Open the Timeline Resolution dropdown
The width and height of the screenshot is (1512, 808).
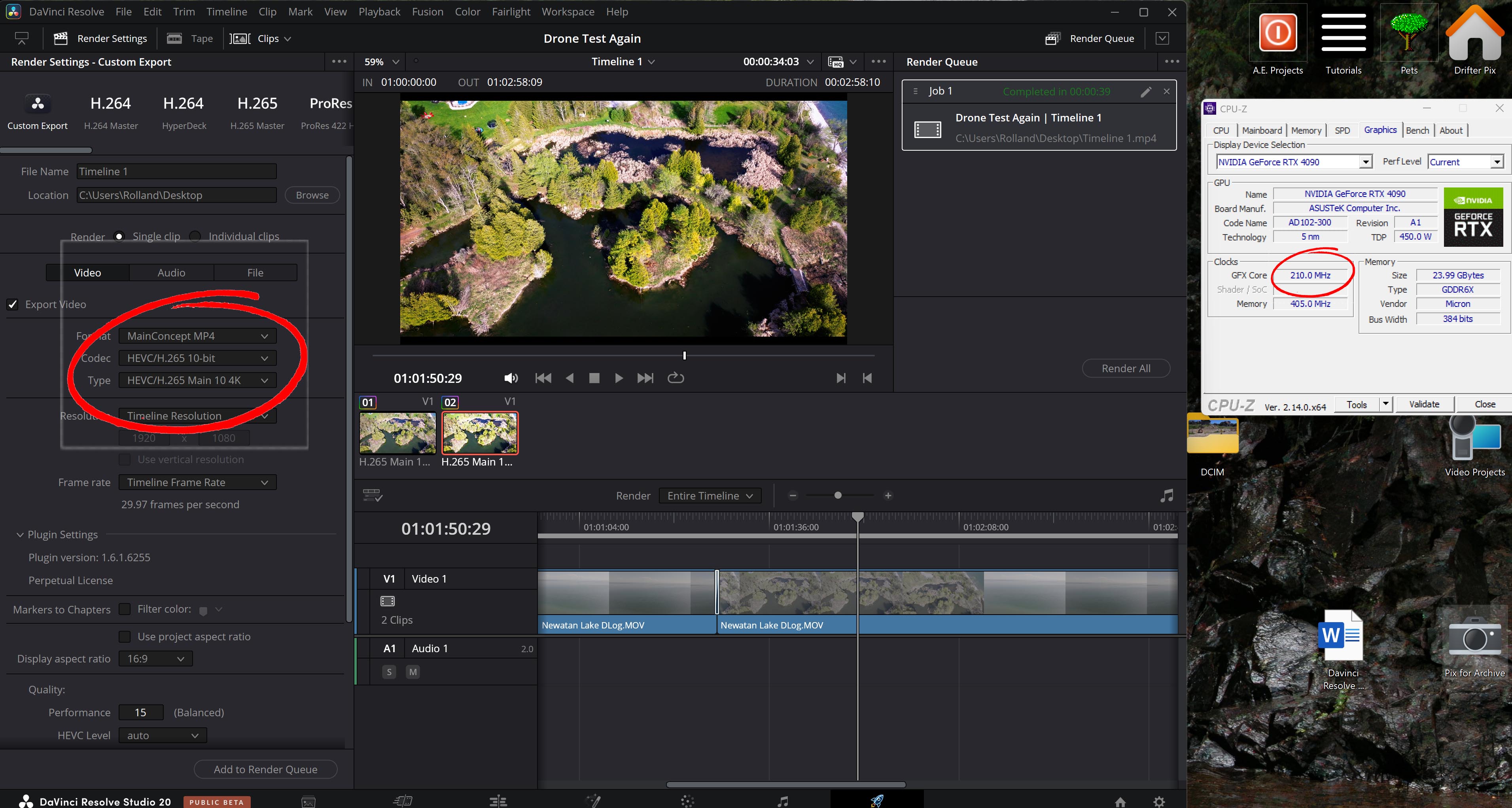pos(197,416)
